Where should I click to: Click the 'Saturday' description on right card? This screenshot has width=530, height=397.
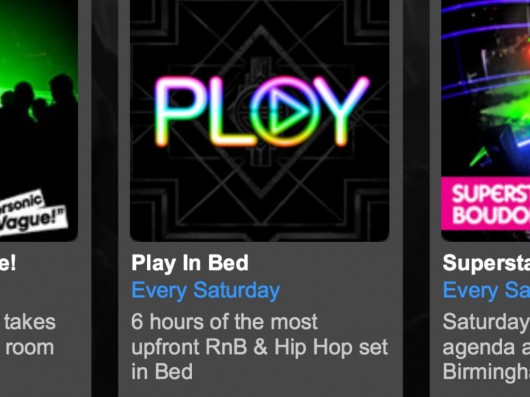point(486,321)
